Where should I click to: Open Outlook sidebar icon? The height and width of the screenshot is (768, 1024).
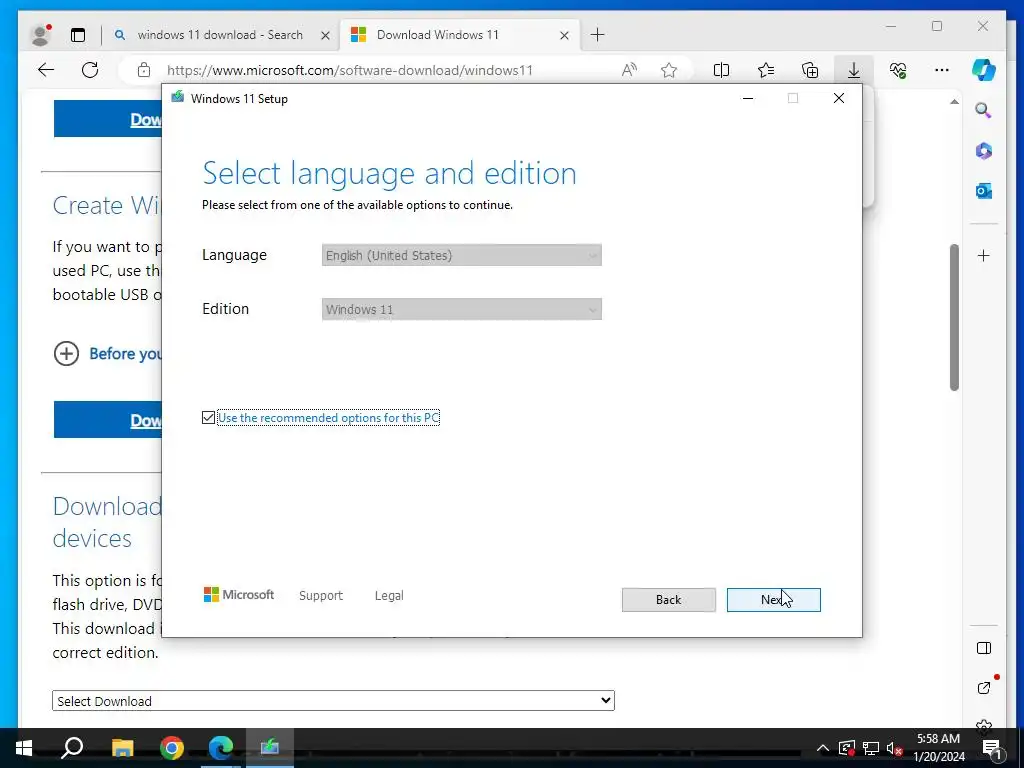pyautogui.click(x=984, y=191)
